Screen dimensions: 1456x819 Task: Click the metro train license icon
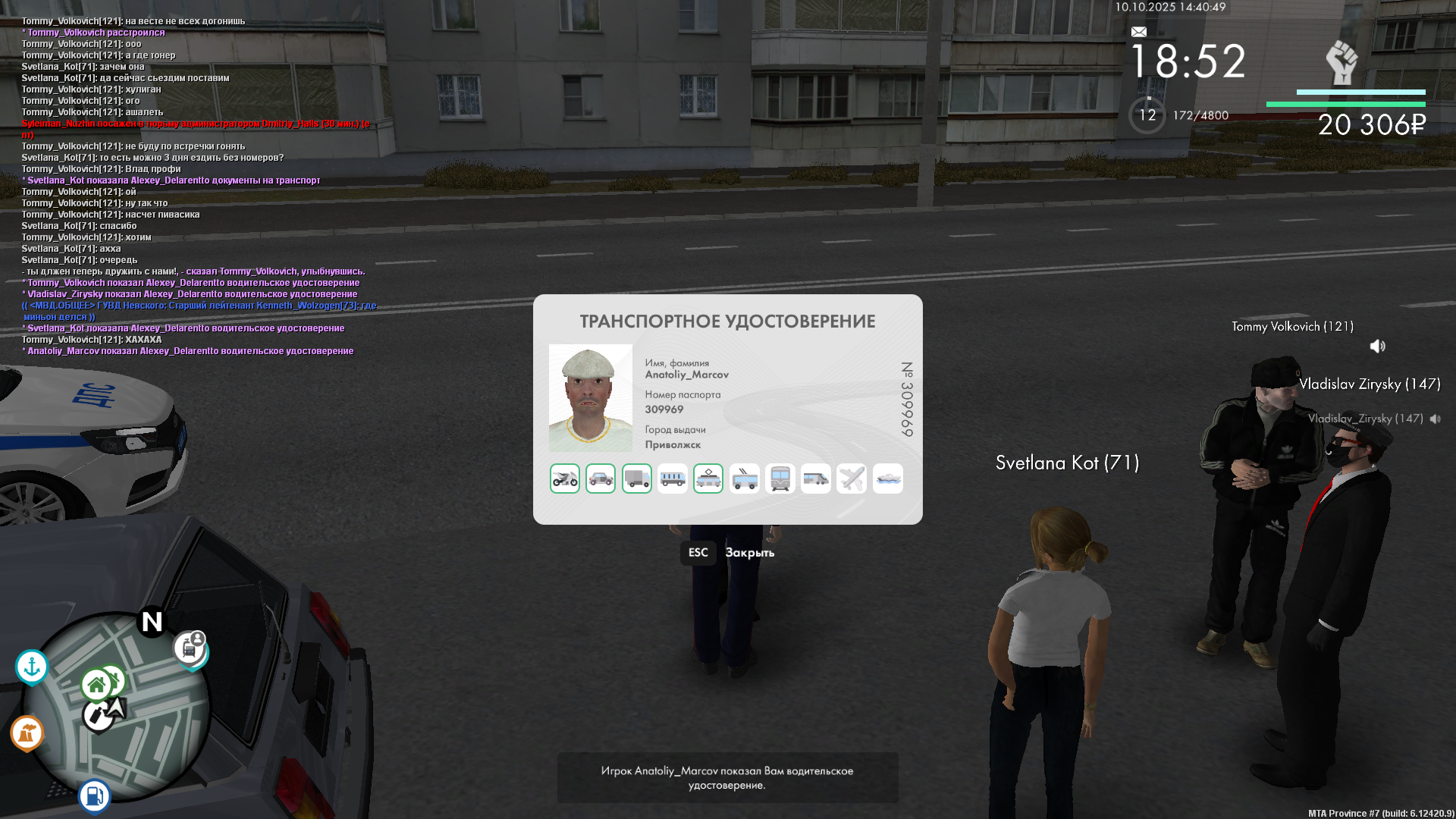click(x=780, y=479)
